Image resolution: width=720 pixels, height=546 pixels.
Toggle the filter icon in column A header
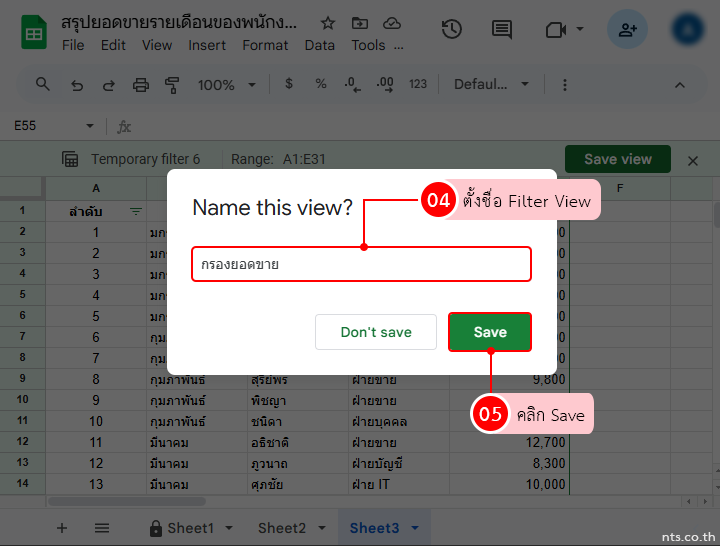point(136,211)
